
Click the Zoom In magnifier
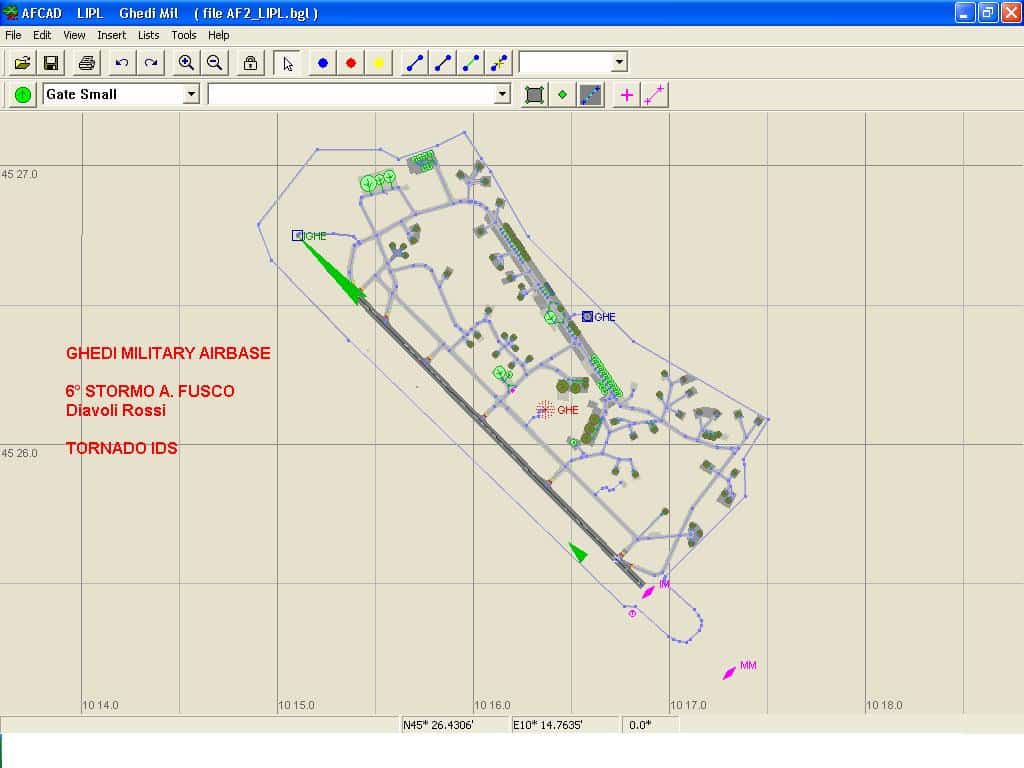coord(186,63)
